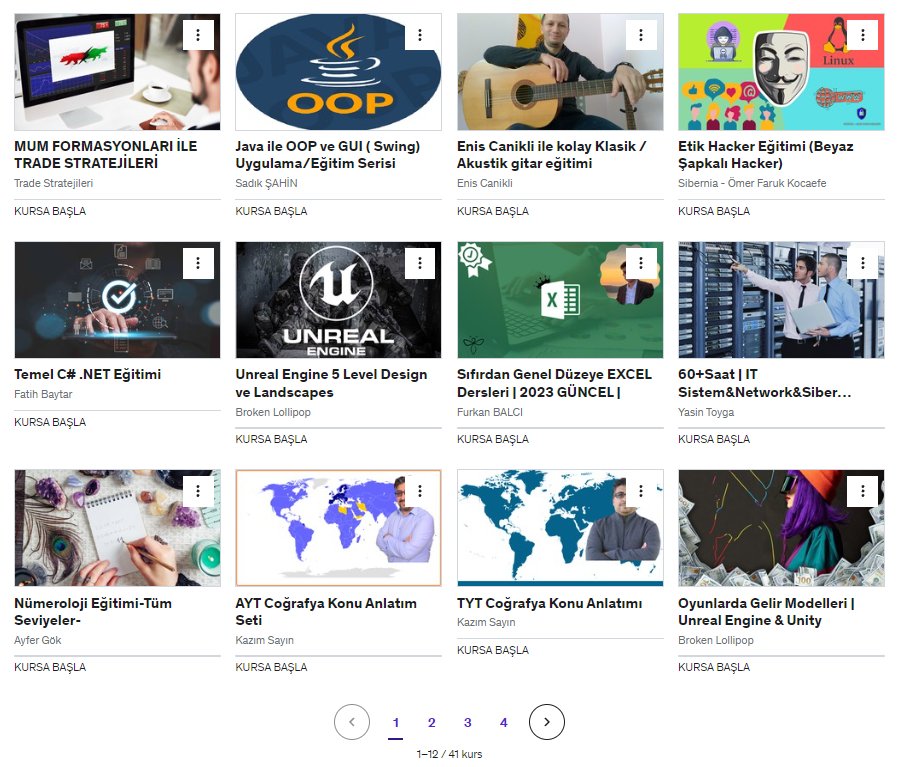This screenshot has height=767, width=897.
Task: Click KURSA BAŞLA under Temel C# .NET Eğitimi
Action: click(x=50, y=422)
